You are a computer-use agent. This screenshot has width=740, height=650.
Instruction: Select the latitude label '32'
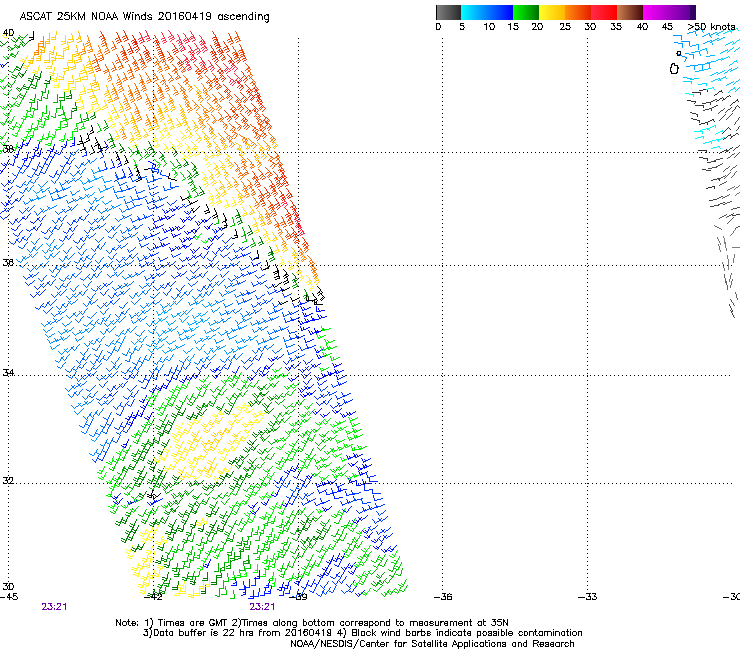(8, 481)
